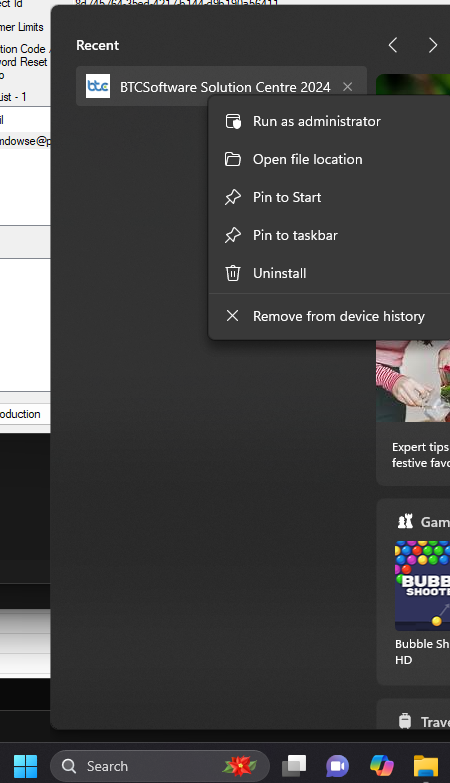Choose Open file location option
The height and width of the screenshot is (783, 450).
(x=330, y=159)
